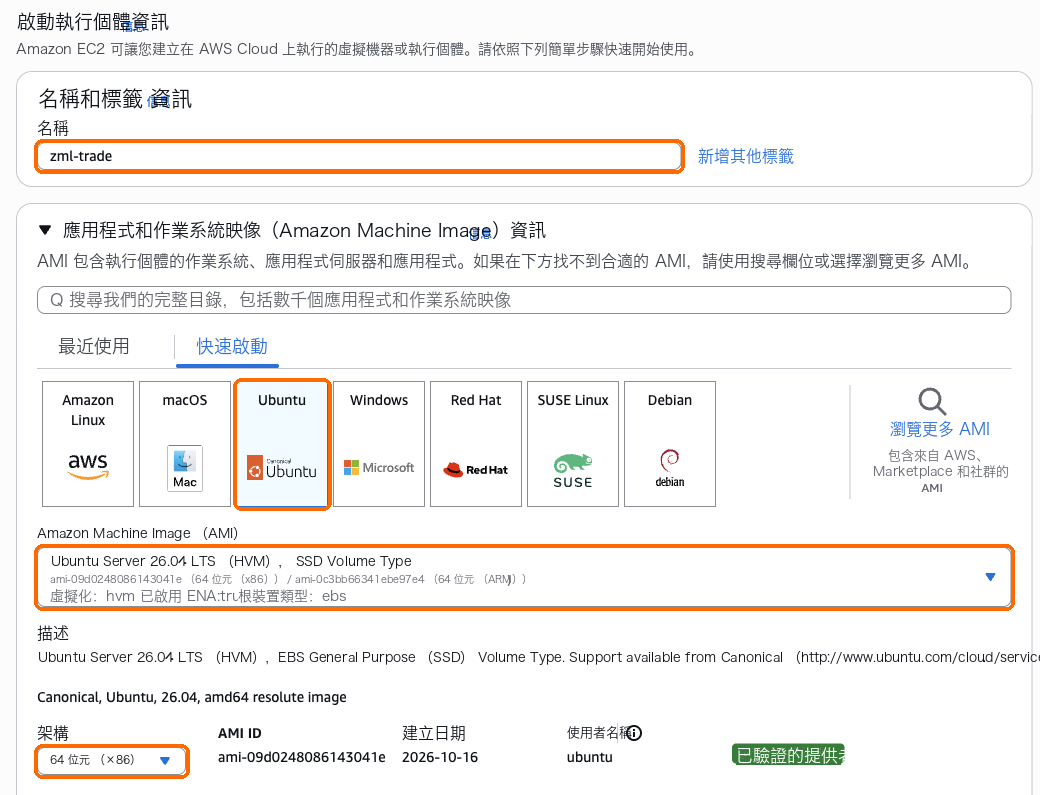Select the Amazon Linux AMI tile
Screen dimensions: 1040x795
pos(88,444)
